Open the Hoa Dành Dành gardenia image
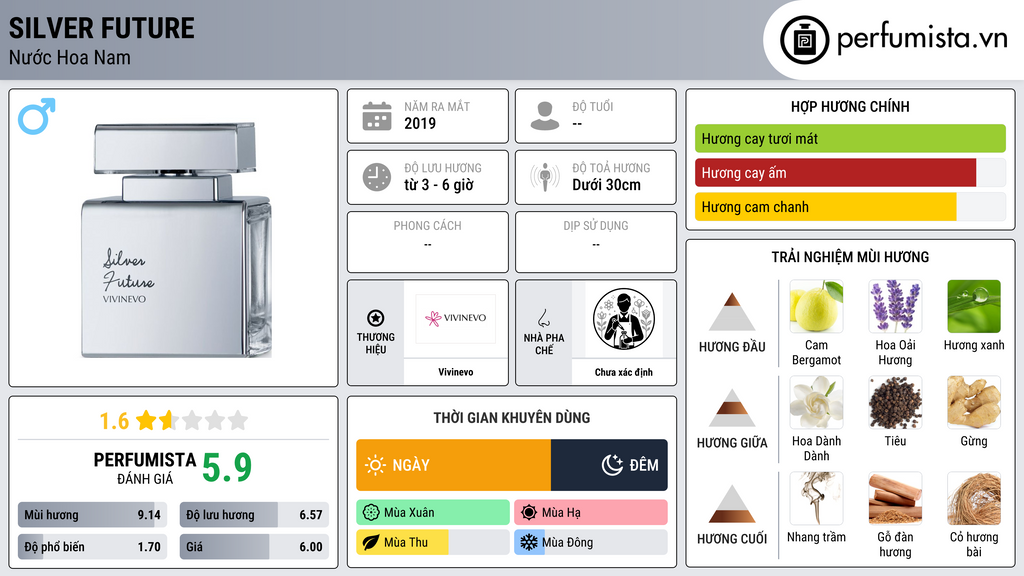Screen dimensions: 1024x576 [x=816, y=402]
